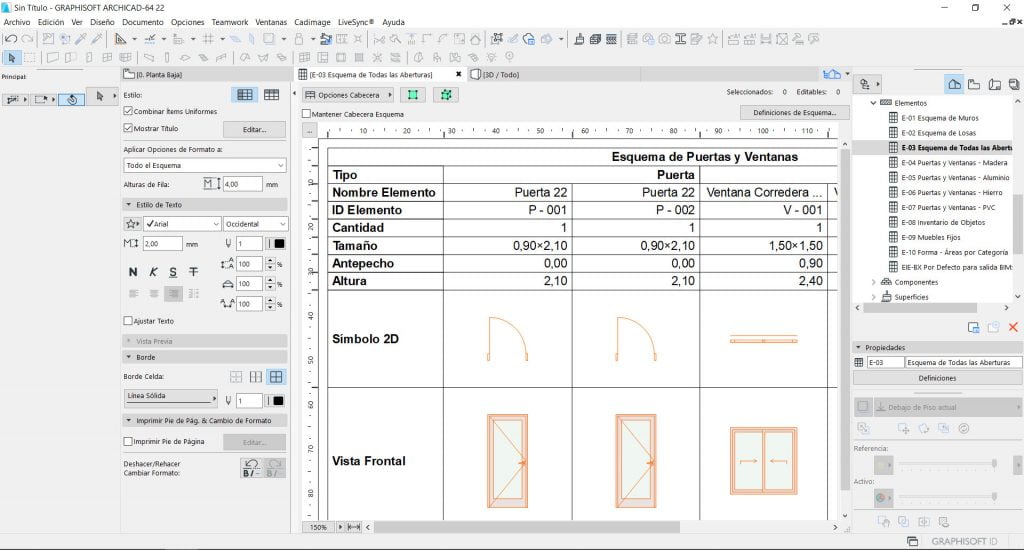Open the Teamwork menu
The height and width of the screenshot is (550, 1024).
(x=229, y=22)
